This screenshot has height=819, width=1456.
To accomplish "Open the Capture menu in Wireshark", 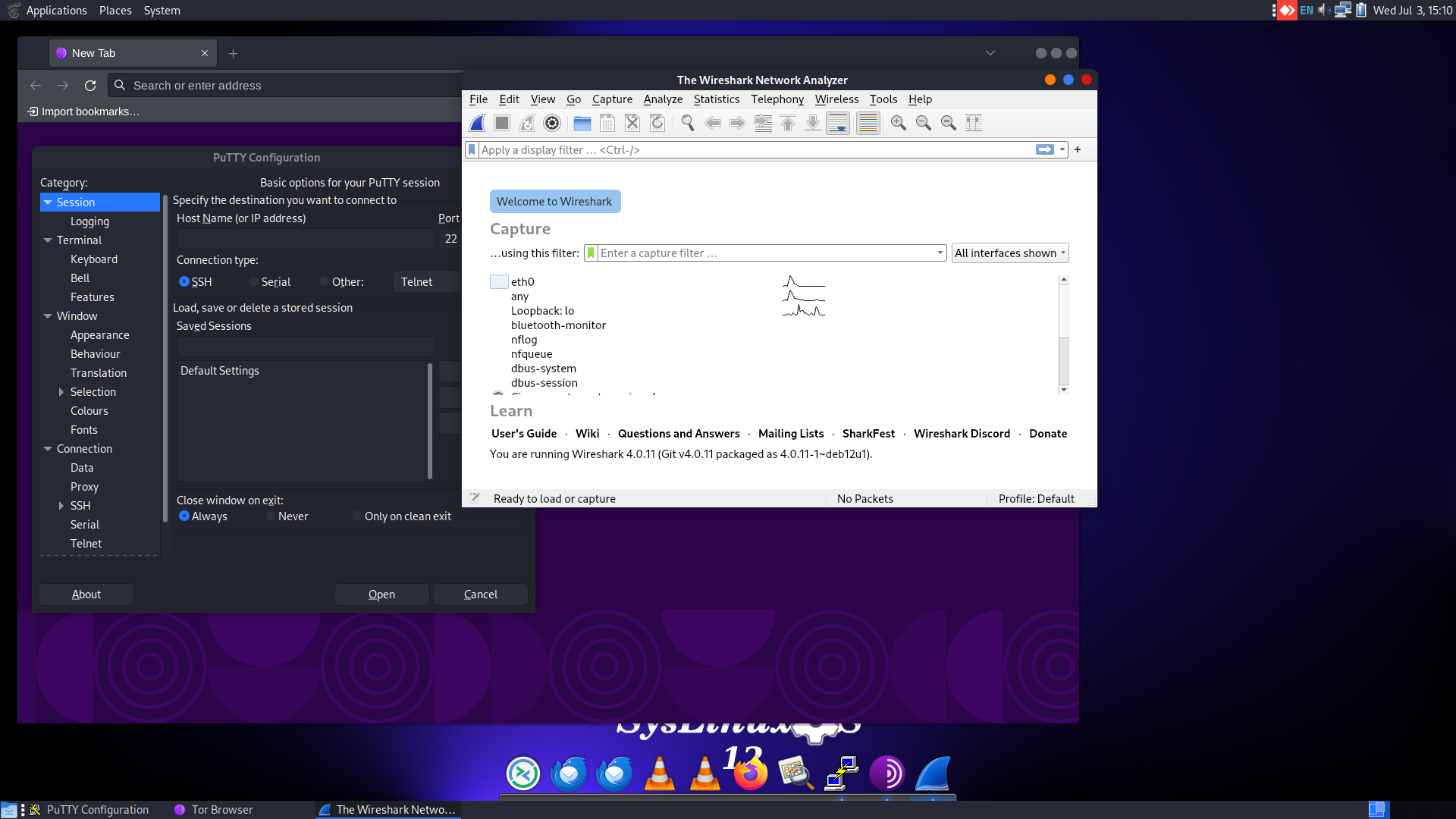I will click(612, 99).
